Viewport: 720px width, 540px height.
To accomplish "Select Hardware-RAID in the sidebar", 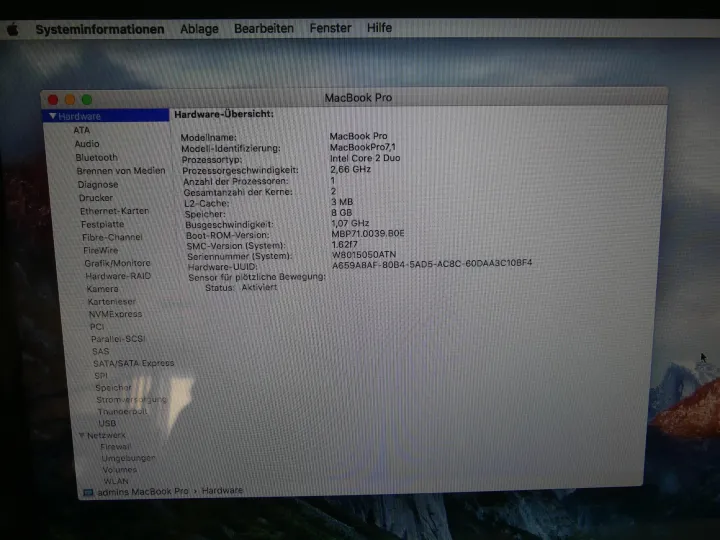I will point(118,276).
